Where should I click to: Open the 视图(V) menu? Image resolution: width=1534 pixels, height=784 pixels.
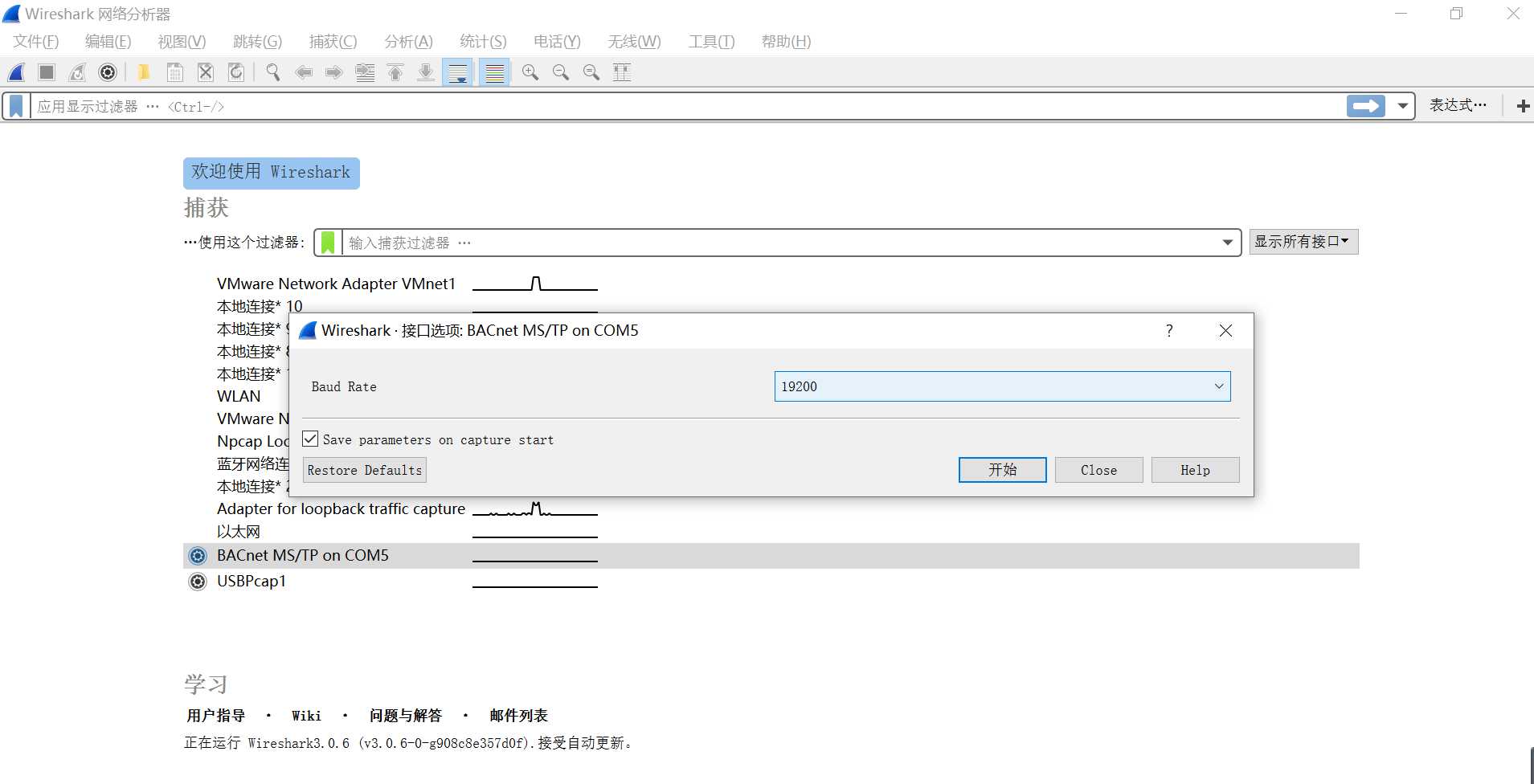tap(182, 42)
